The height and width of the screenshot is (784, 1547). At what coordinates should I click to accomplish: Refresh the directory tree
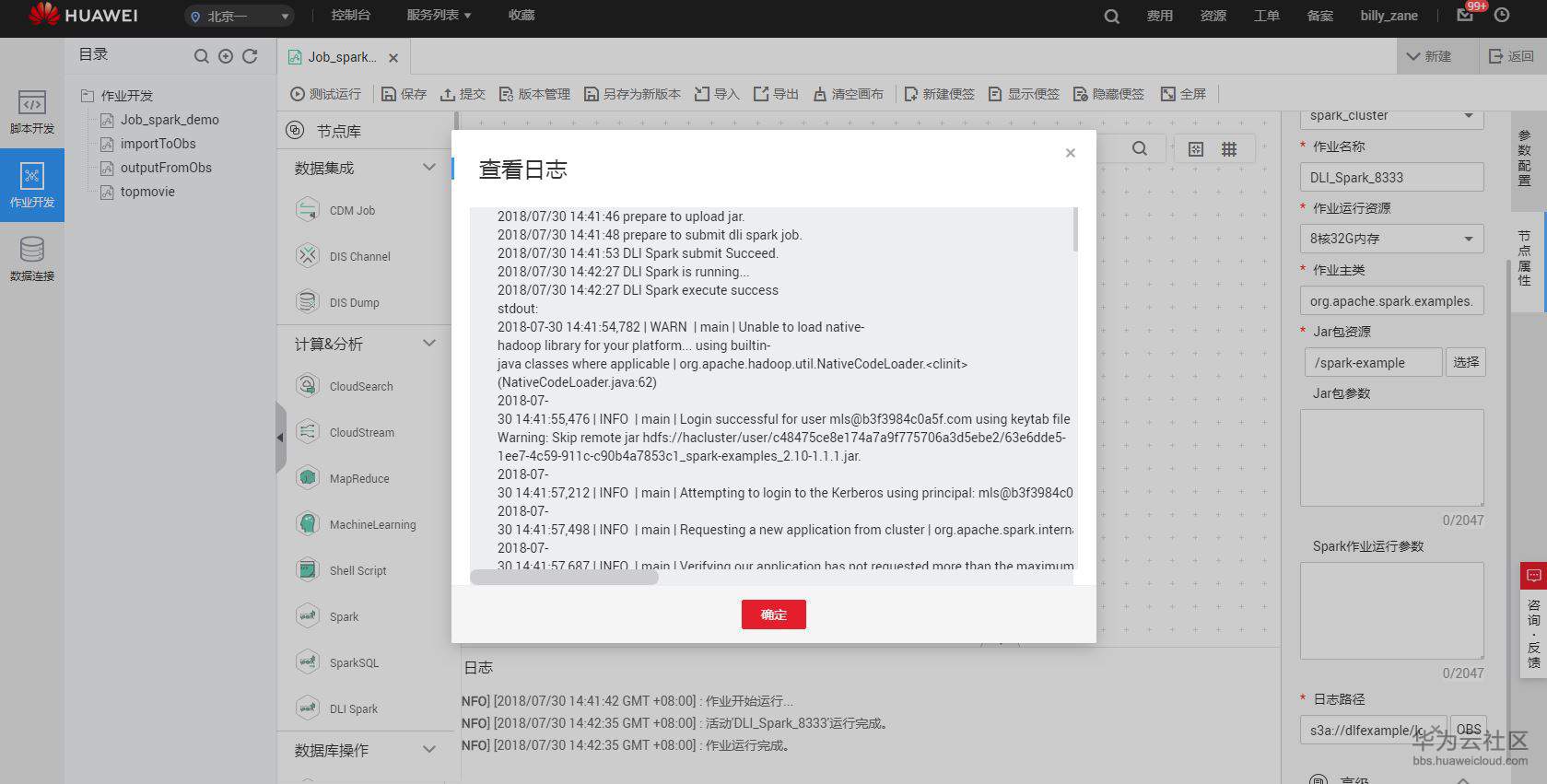250,56
